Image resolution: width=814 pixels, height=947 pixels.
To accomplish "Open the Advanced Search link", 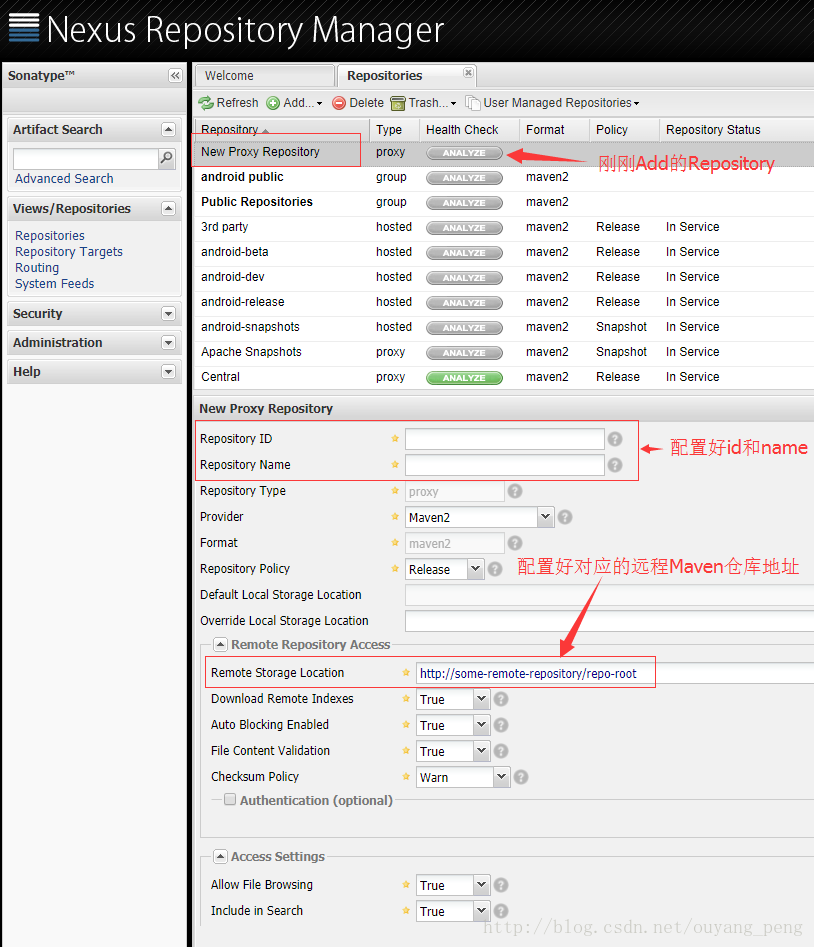I will 64,179.
